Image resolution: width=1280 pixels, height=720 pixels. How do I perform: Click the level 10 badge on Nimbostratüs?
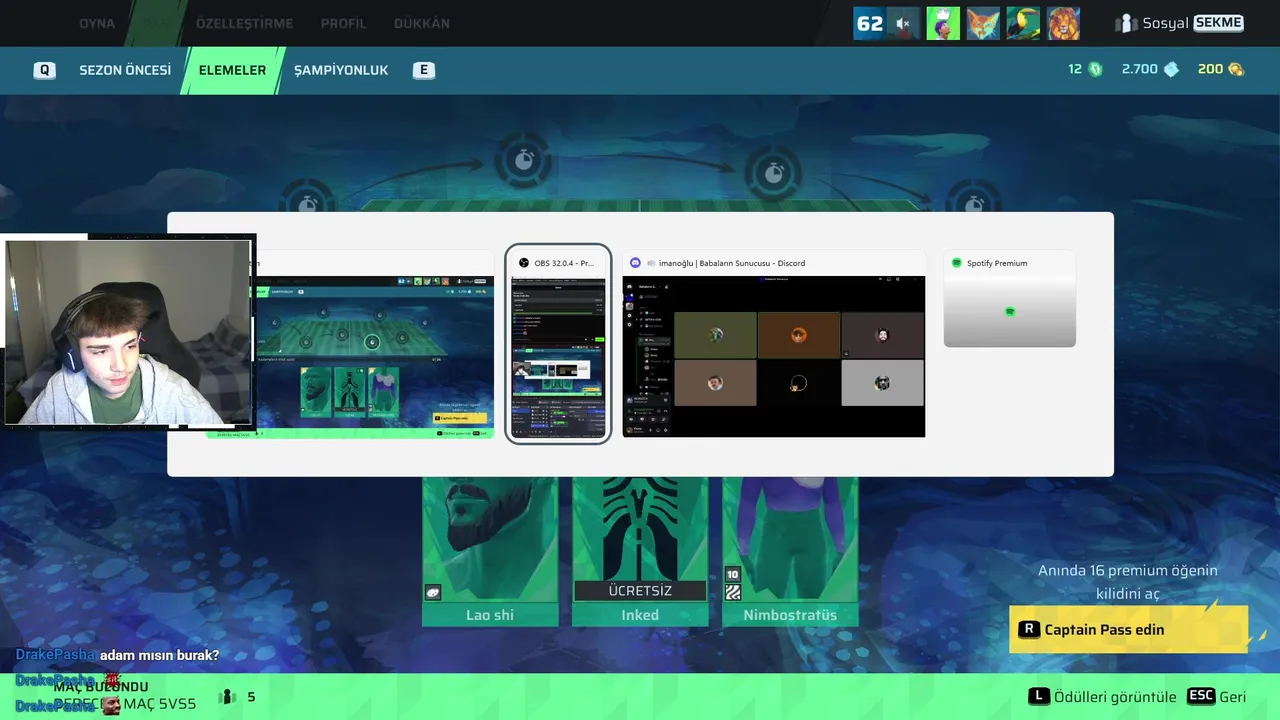[732, 574]
